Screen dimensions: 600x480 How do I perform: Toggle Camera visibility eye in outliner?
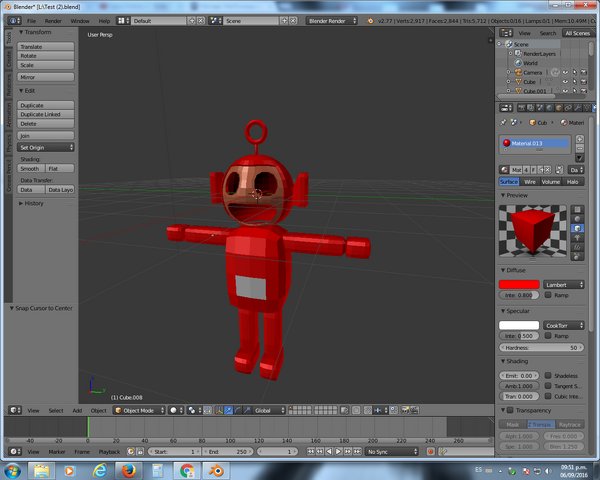565,72
